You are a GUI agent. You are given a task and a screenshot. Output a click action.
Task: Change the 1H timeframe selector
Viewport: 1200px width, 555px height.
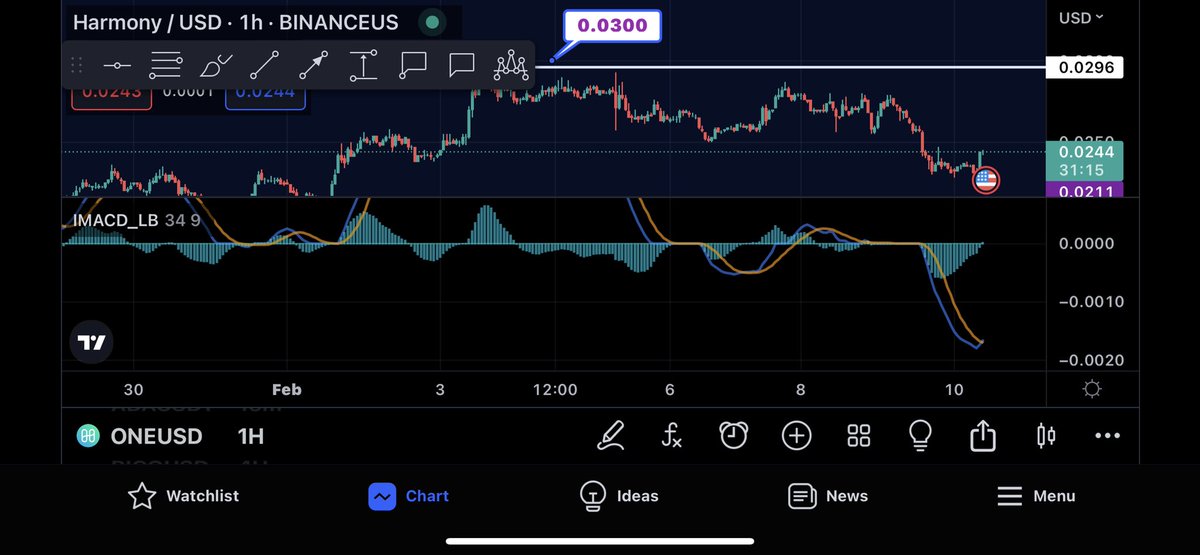pos(251,436)
